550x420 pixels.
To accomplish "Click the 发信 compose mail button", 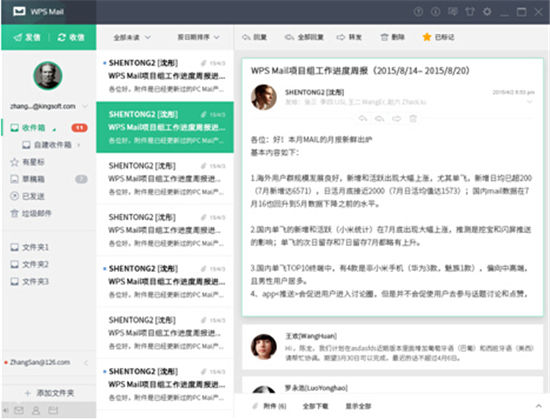I will pos(27,37).
